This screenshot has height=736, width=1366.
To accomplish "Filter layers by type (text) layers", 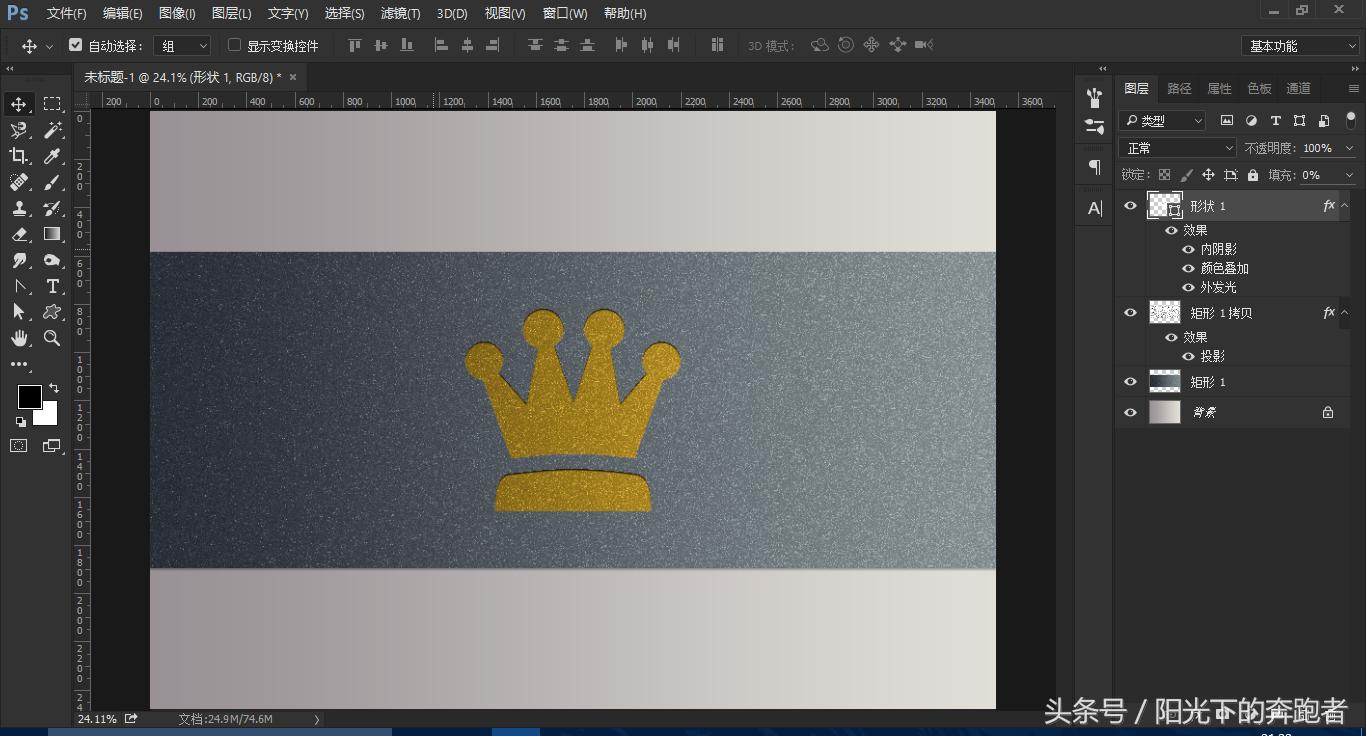I will pos(1275,121).
